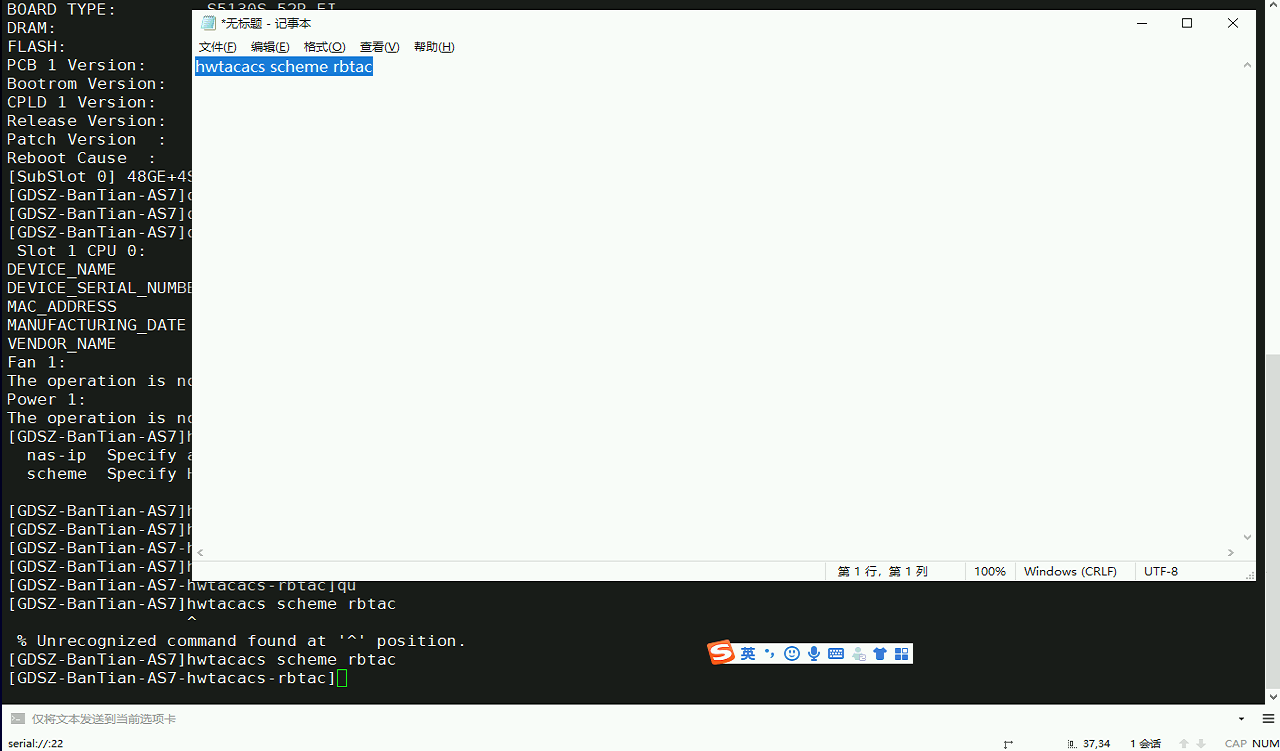
Task: Click the 'FLASH:' line in terminal
Action: [x=36, y=47]
